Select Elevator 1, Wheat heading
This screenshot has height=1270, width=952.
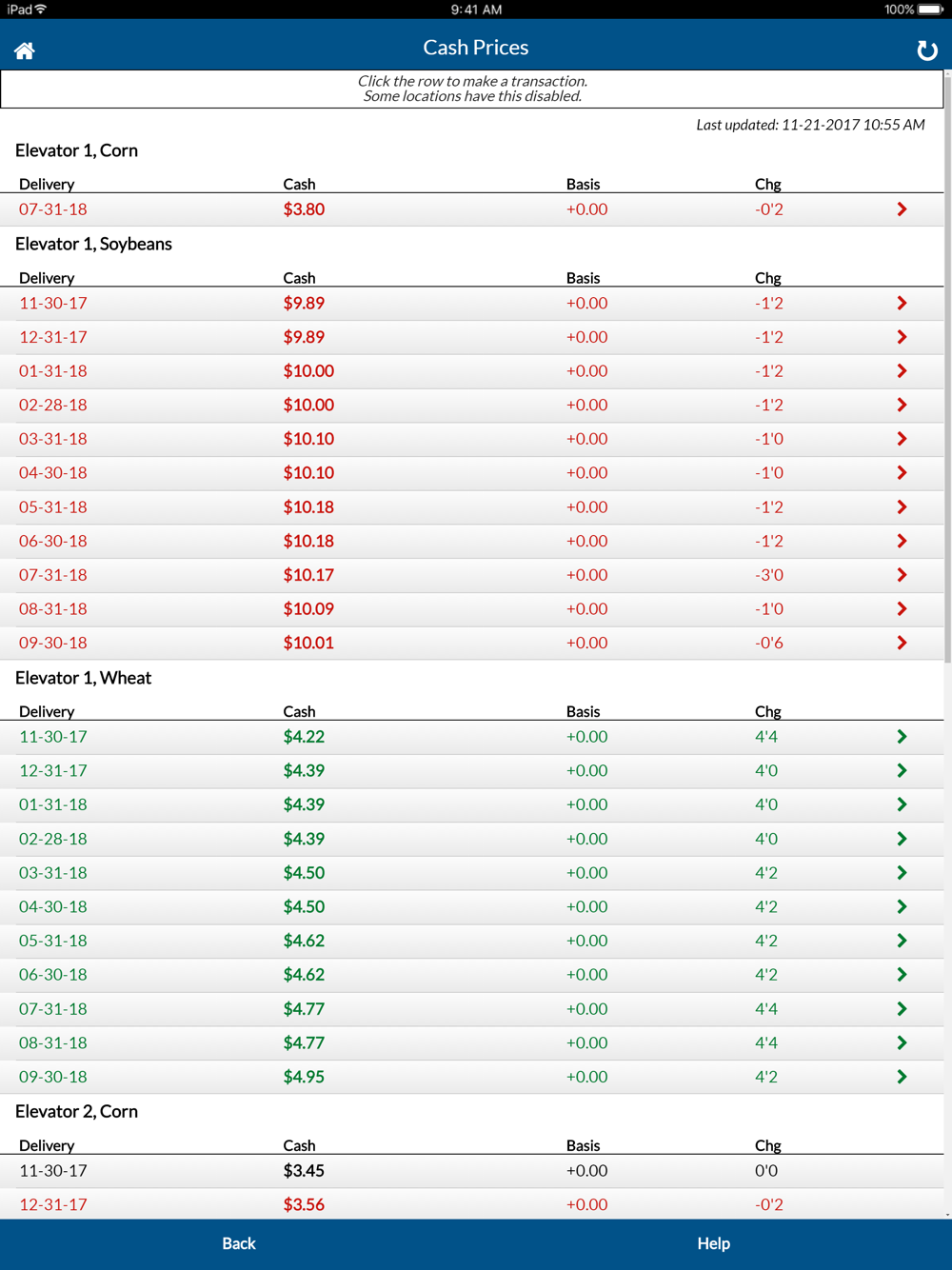click(x=83, y=678)
